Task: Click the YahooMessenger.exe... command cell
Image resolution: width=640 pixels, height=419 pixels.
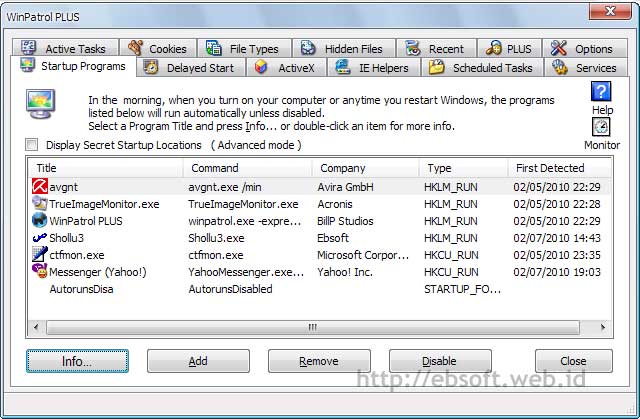Action: pos(246,272)
